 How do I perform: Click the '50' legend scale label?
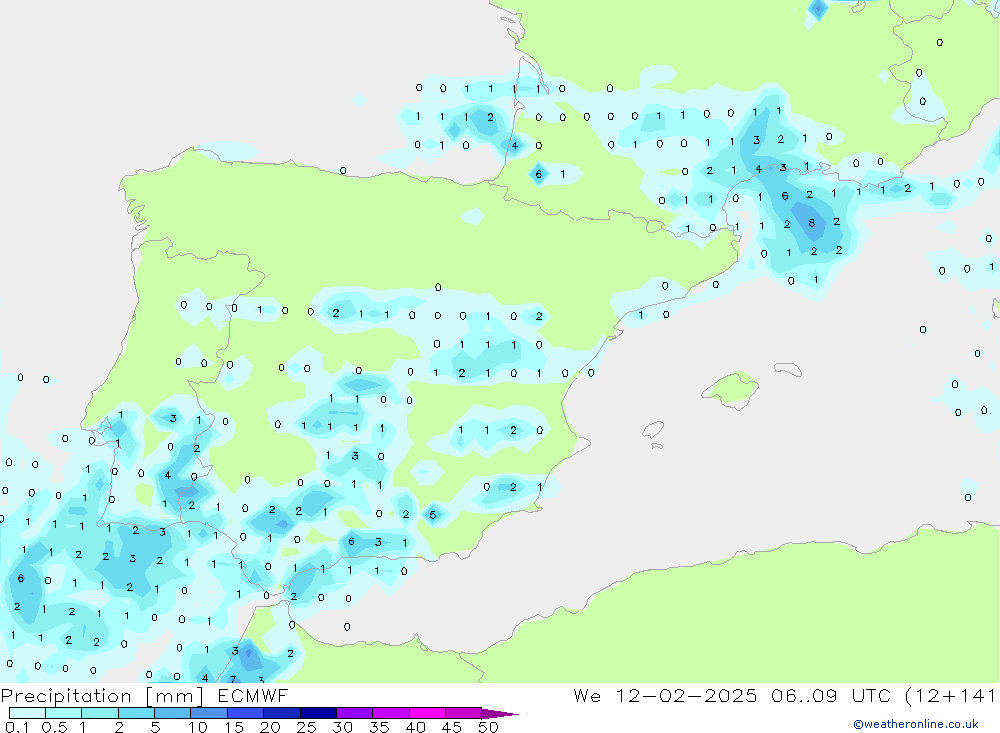(x=489, y=727)
